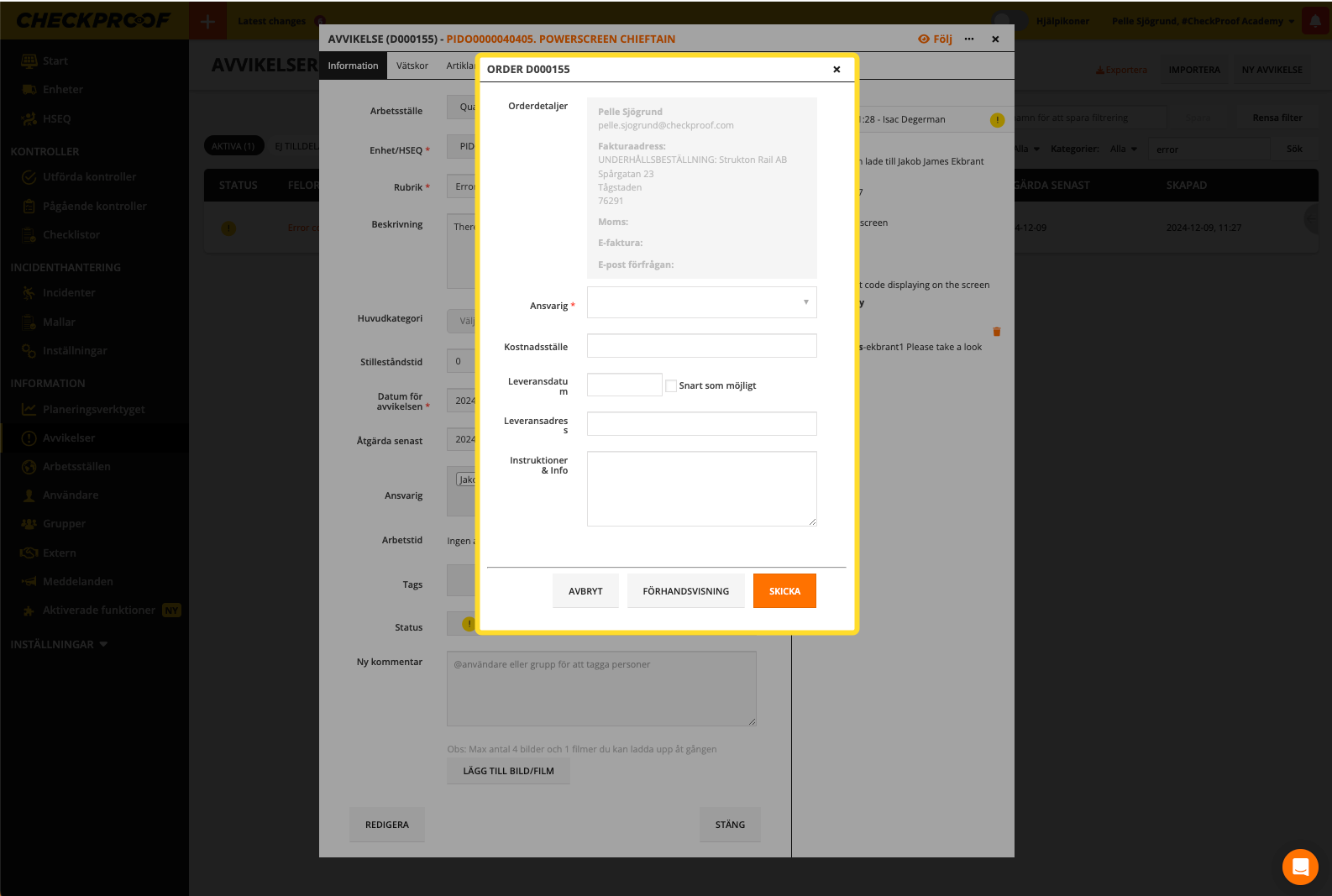The height and width of the screenshot is (896, 1332).
Task: Click the Kostnadsställe input field
Action: point(701,346)
